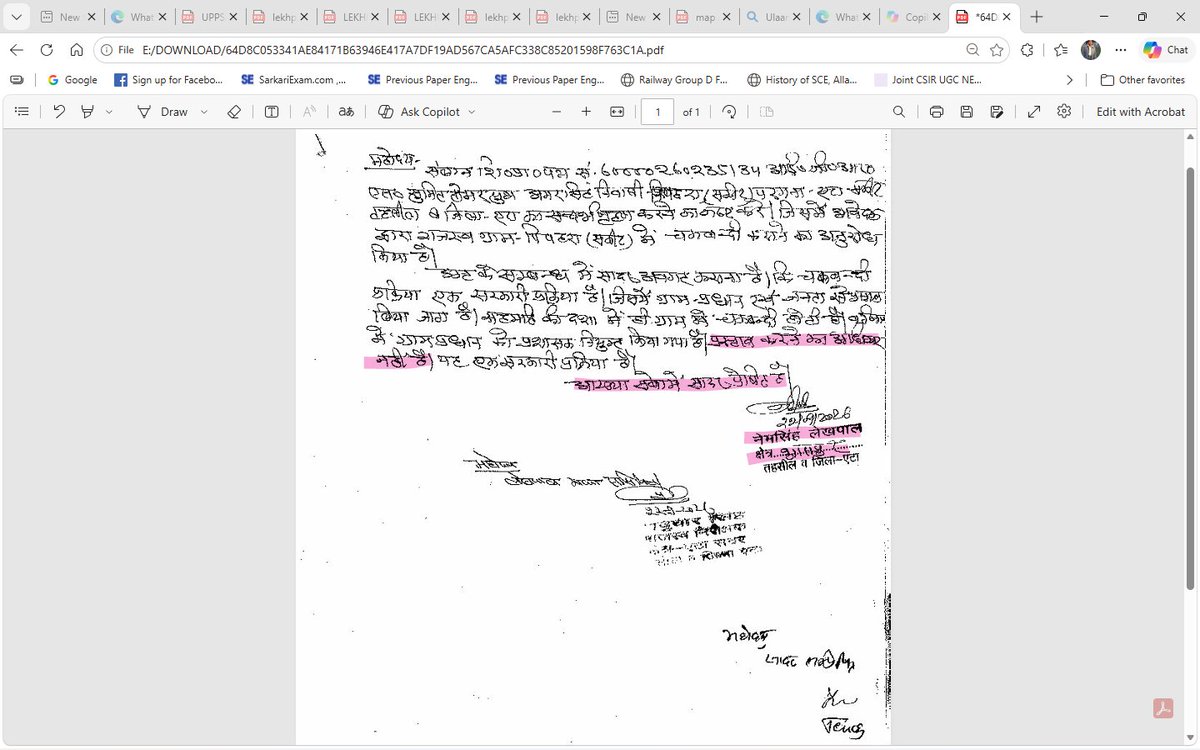Open the tab actions menu chevron
This screenshot has width=1200, height=750.
coord(15,16)
